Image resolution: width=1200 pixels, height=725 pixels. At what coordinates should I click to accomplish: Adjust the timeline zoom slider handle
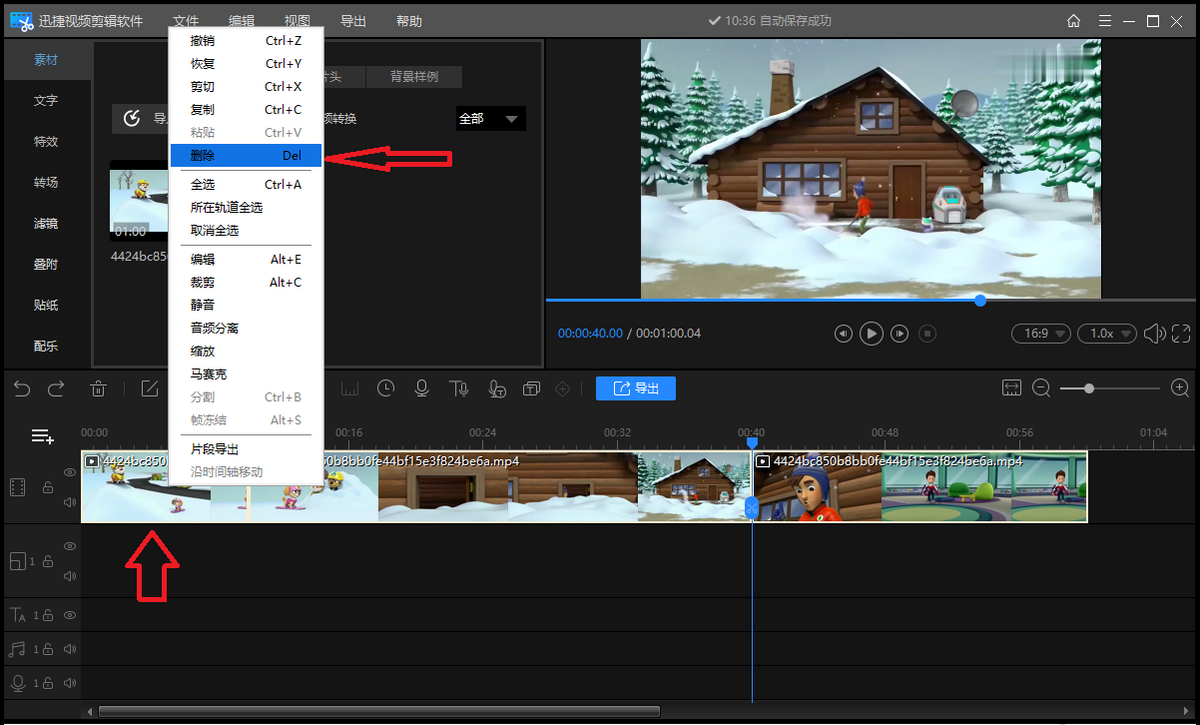pyautogui.click(x=1089, y=388)
